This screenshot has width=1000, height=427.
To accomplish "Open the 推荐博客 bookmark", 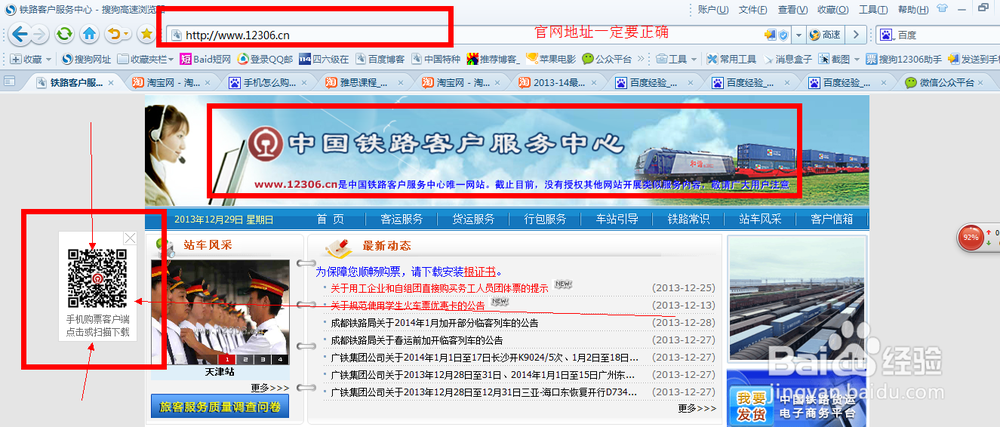I will click(x=493, y=59).
